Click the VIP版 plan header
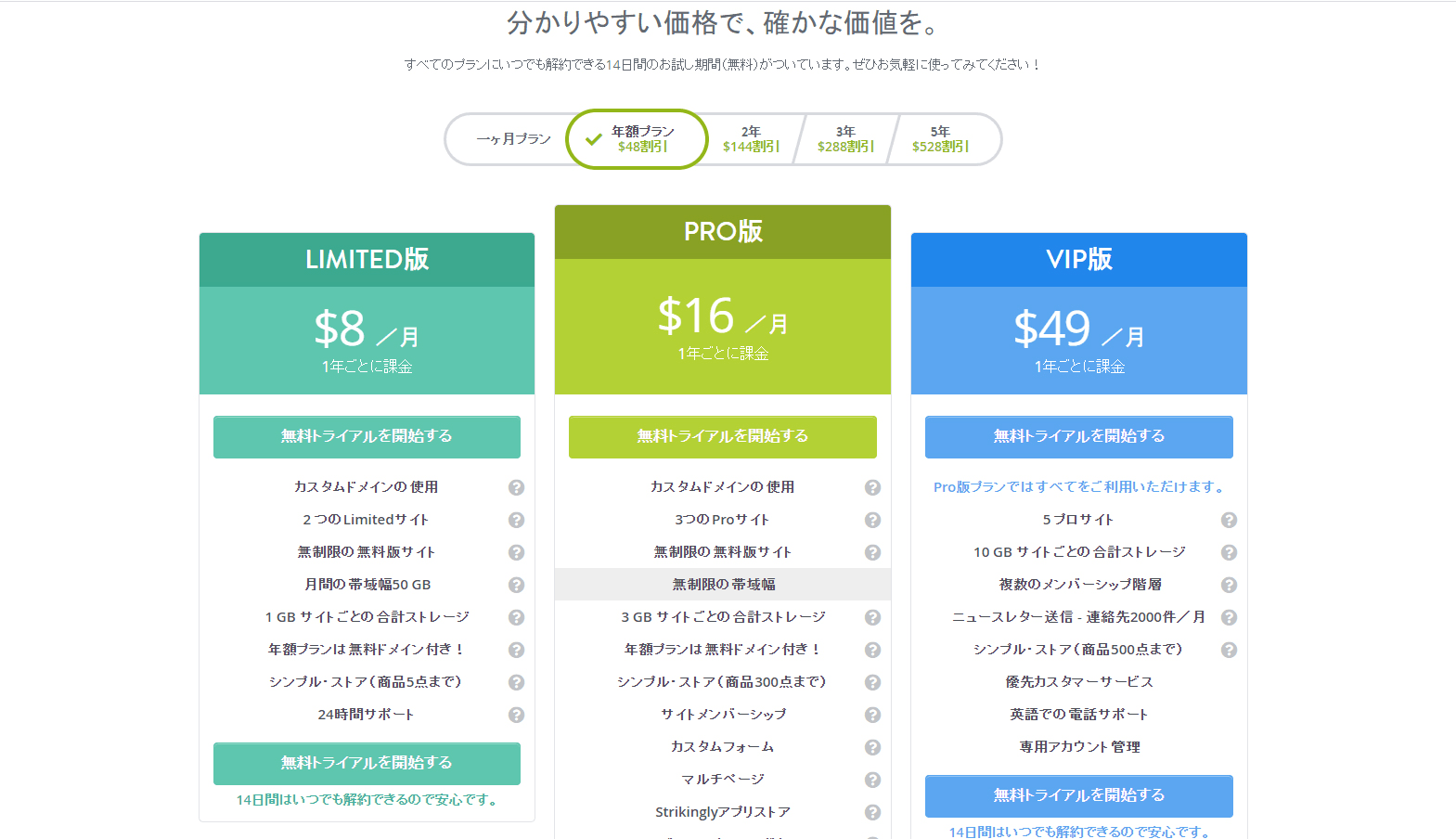 coord(1079,260)
